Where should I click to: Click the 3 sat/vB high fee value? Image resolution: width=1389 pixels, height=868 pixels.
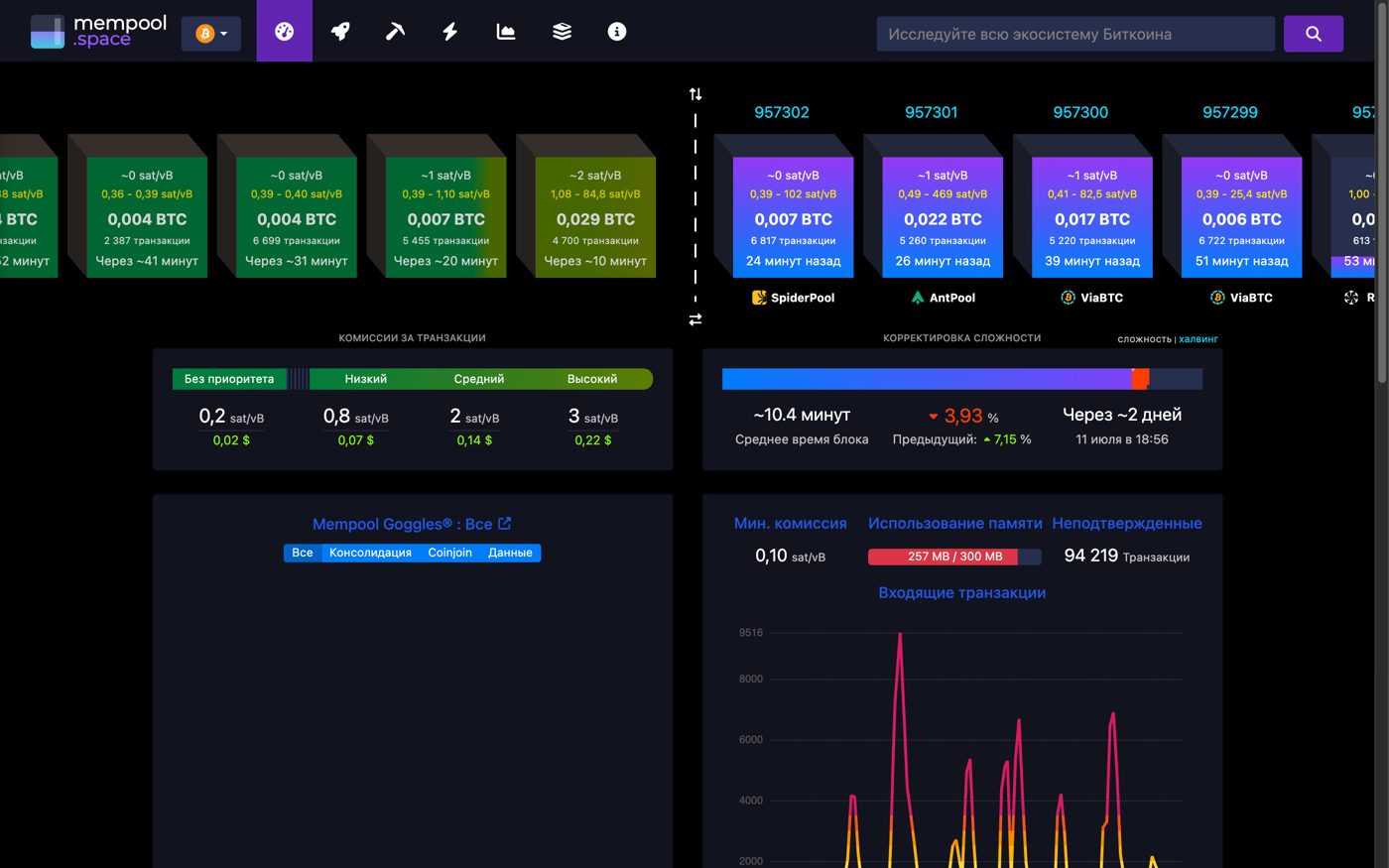[x=593, y=417]
